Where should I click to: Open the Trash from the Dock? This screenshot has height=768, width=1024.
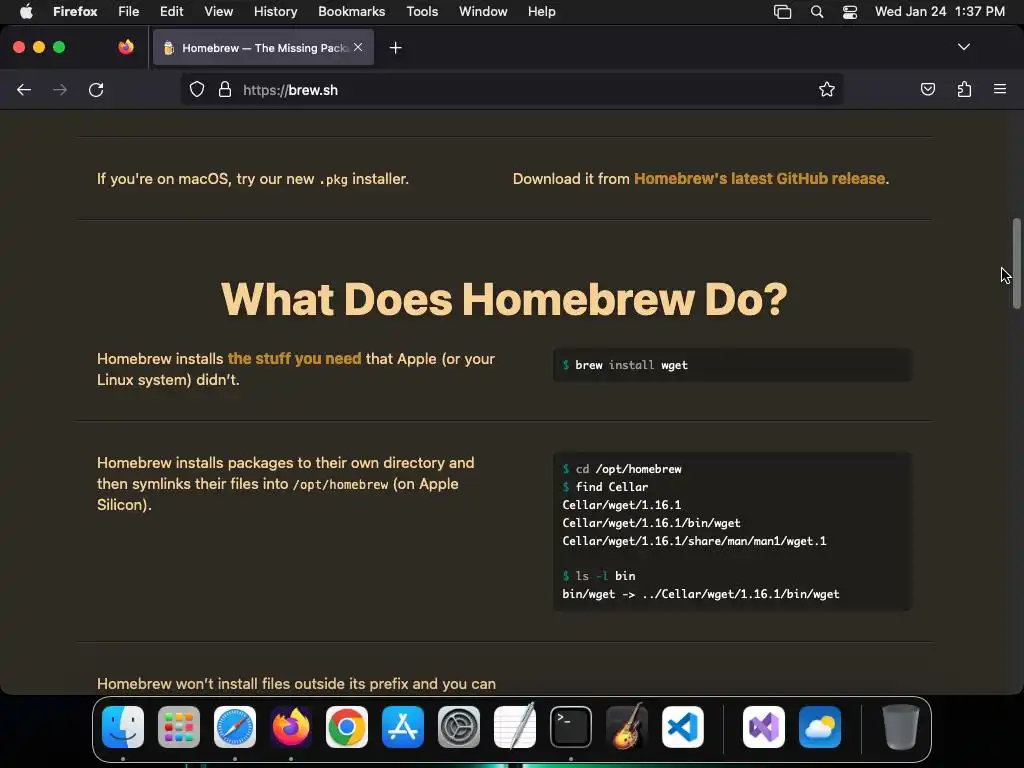pos(901,727)
